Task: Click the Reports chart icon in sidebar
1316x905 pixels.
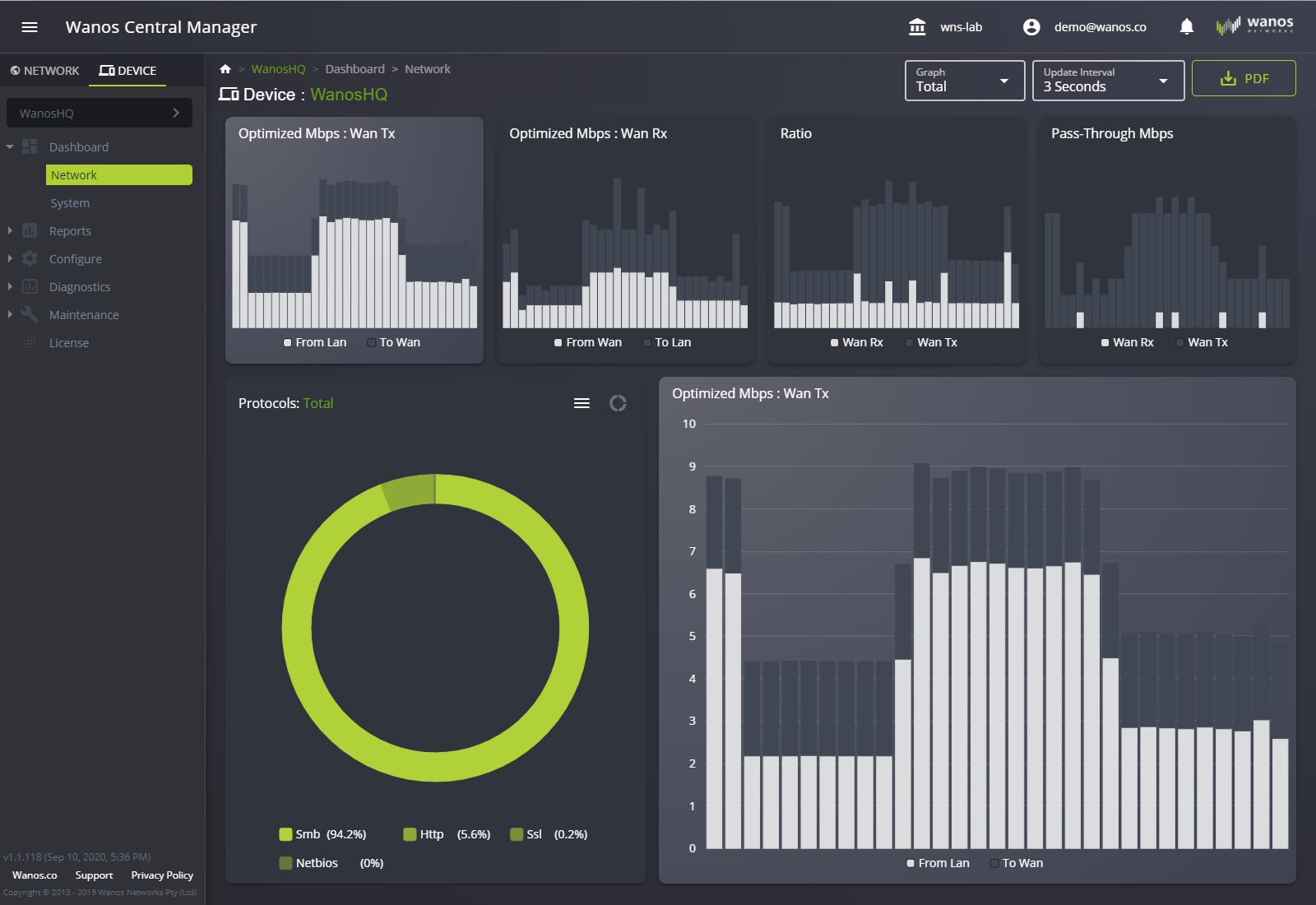Action: pyautogui.click(x=30, y=230)
